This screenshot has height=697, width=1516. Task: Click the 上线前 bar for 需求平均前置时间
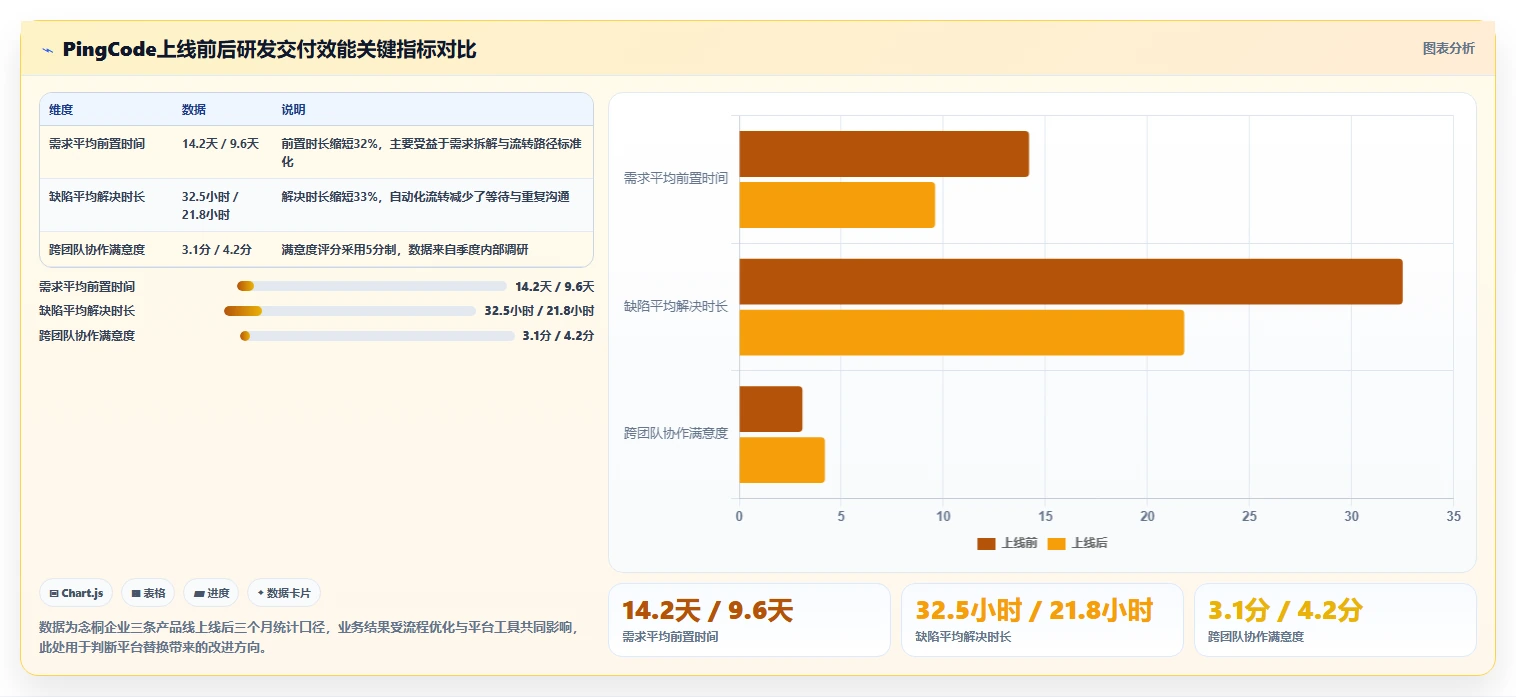point(884,154)
